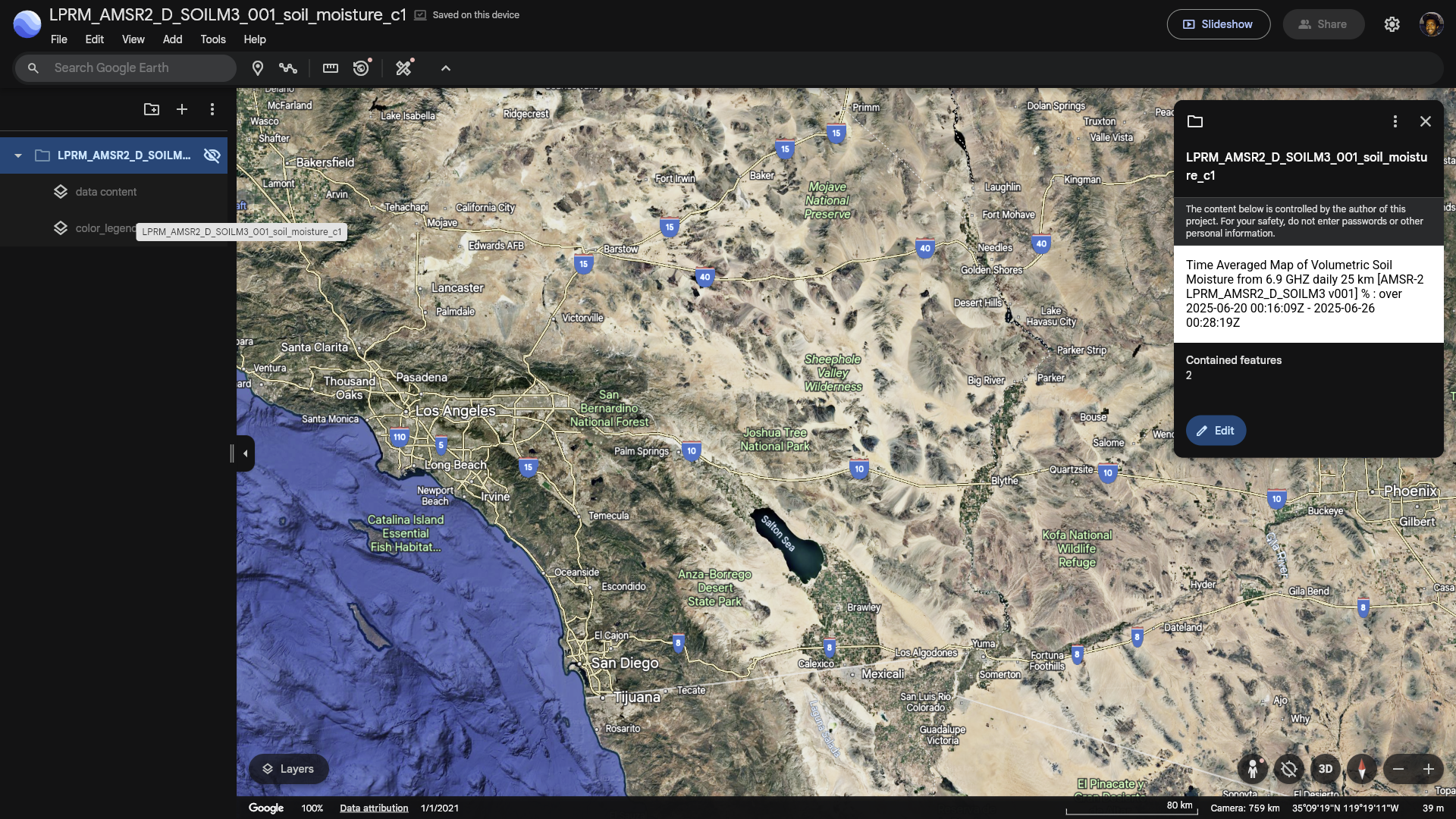Image resolution: width=1456 pixels, height=819 pixels.
Task: Zoom in with the plus button
Action: 1429,769
